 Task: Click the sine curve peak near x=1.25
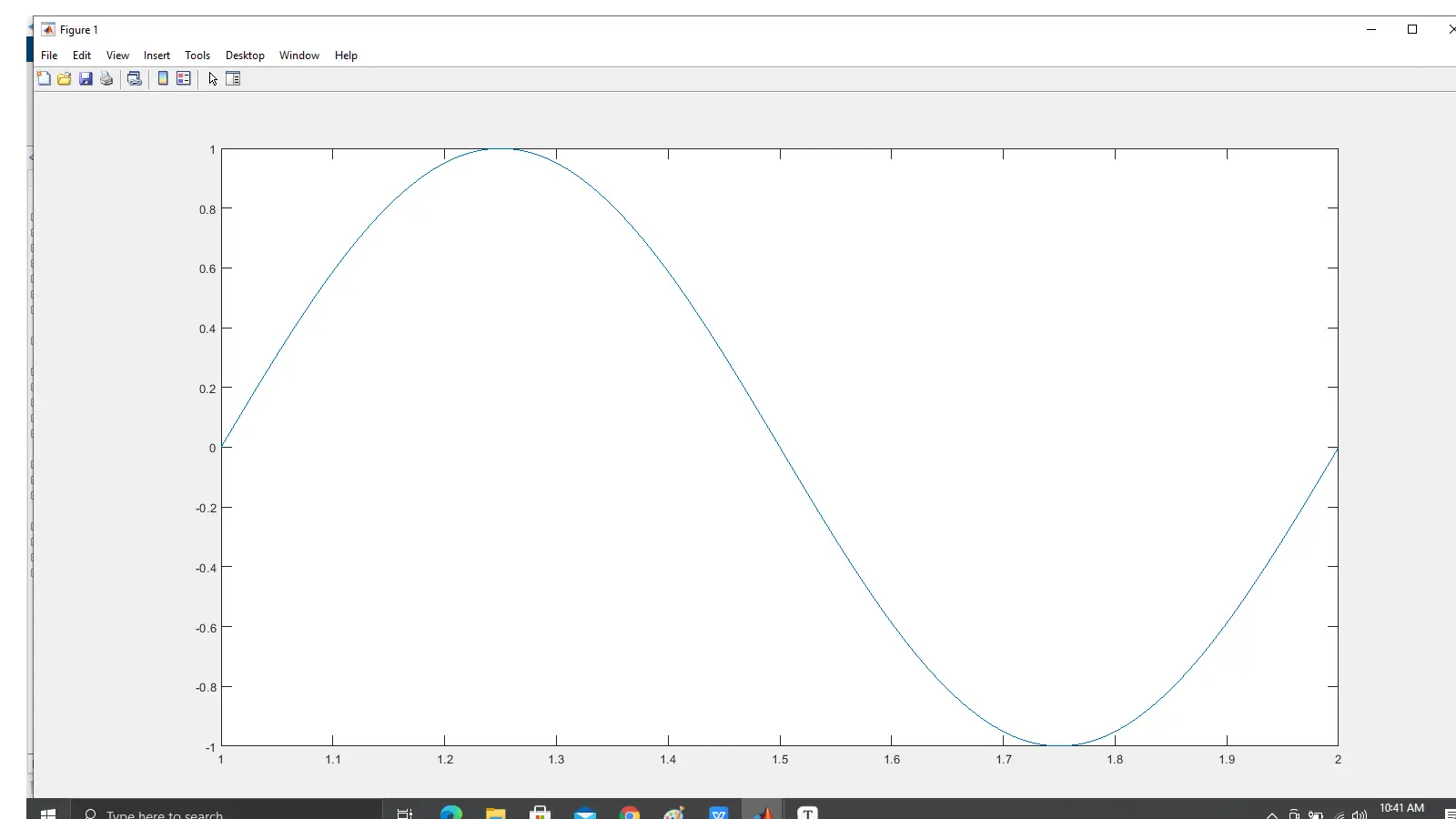point(501,149)
